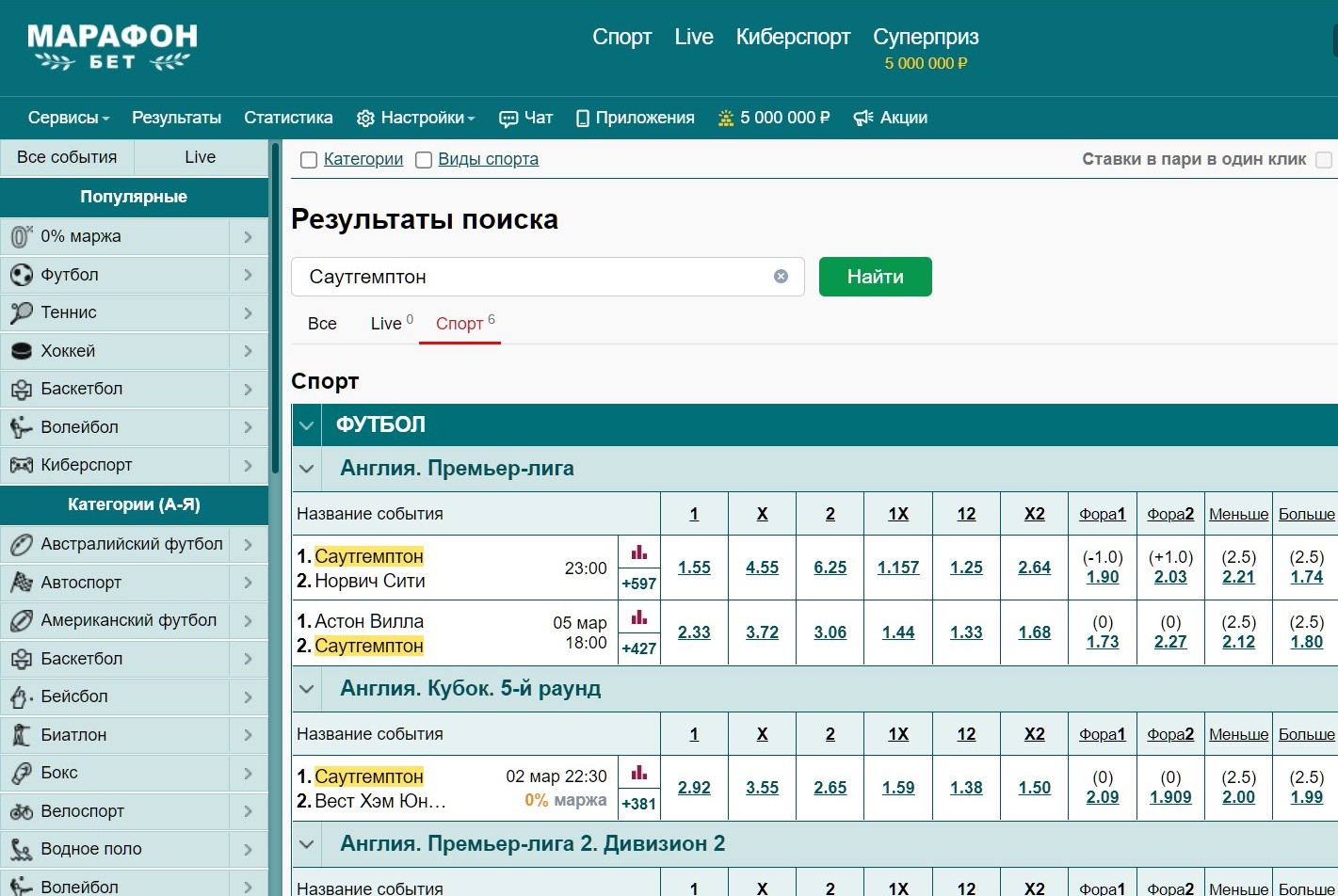The height and width of the screenshot is (896, 1338).
Task: Expand the Бокс sidebar arrow
Action: (249, 774)
